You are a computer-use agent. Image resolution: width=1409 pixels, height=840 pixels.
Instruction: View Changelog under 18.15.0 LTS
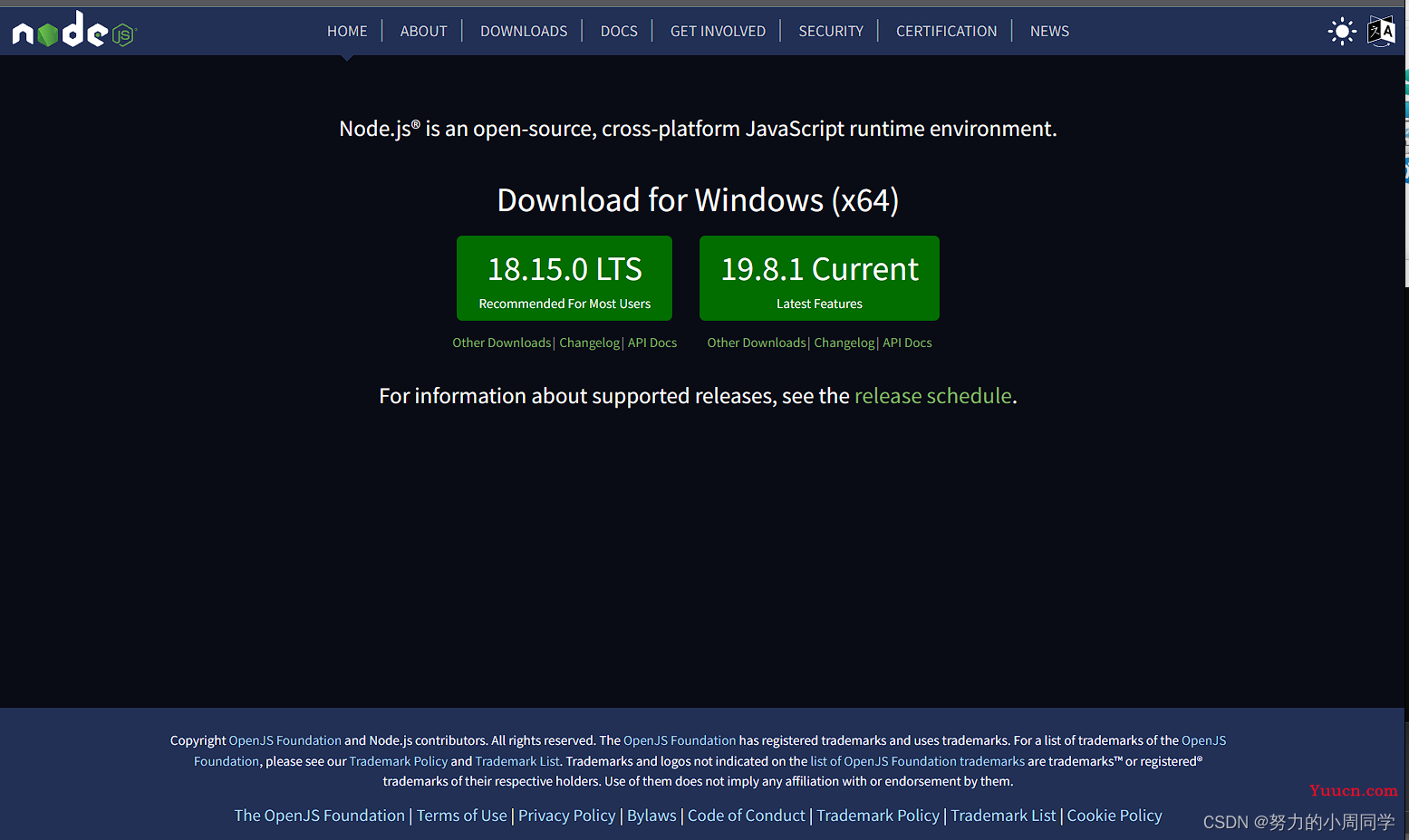(590, 343)
